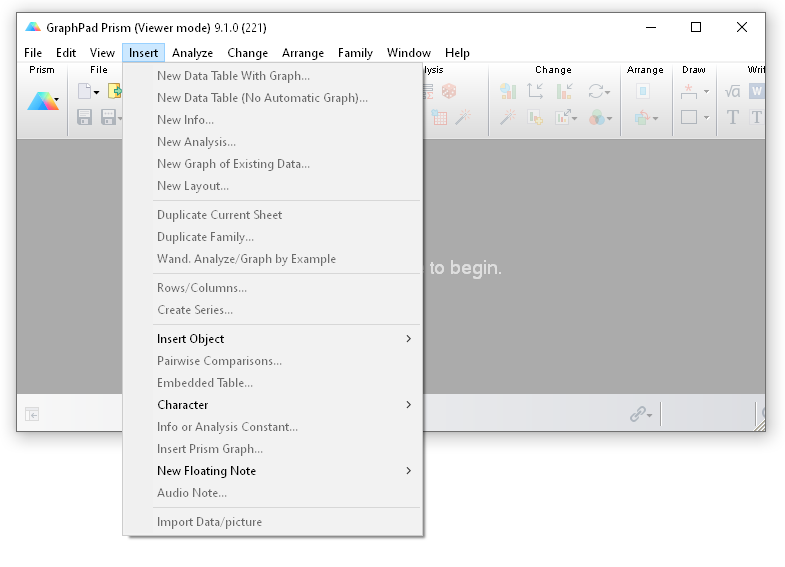785x567 pixels.
Task: Click the yellow folder Open file icon
Action: [115, 91]
